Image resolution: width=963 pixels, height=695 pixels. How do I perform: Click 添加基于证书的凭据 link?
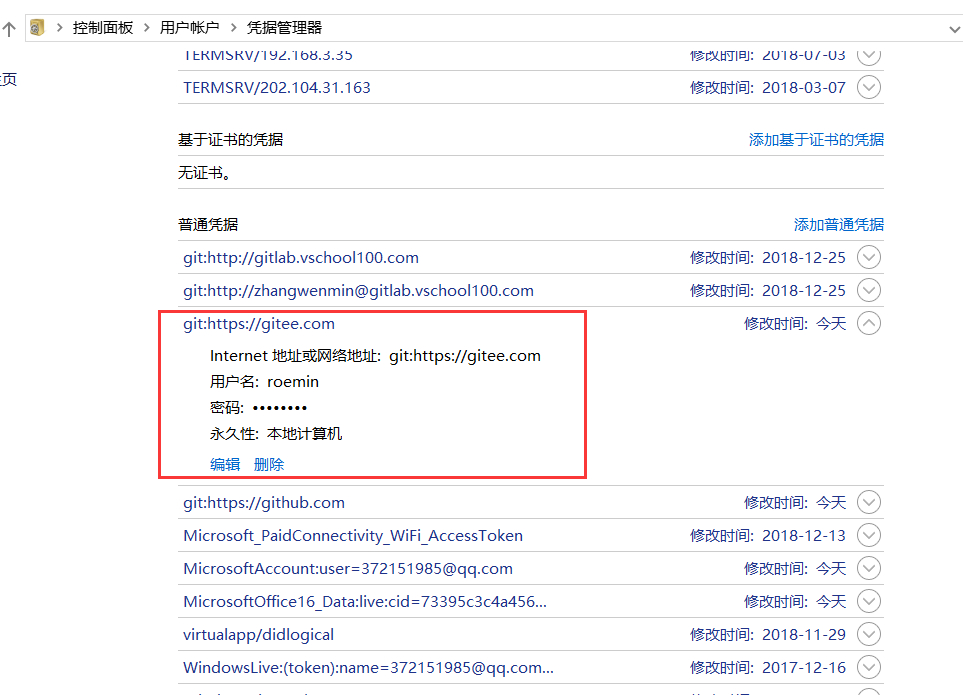click(x=816, y=139)
